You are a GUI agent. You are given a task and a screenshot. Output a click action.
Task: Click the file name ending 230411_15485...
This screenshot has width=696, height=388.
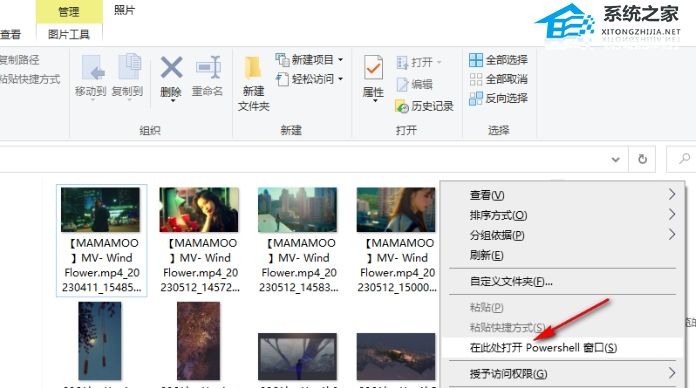(102, 265)
